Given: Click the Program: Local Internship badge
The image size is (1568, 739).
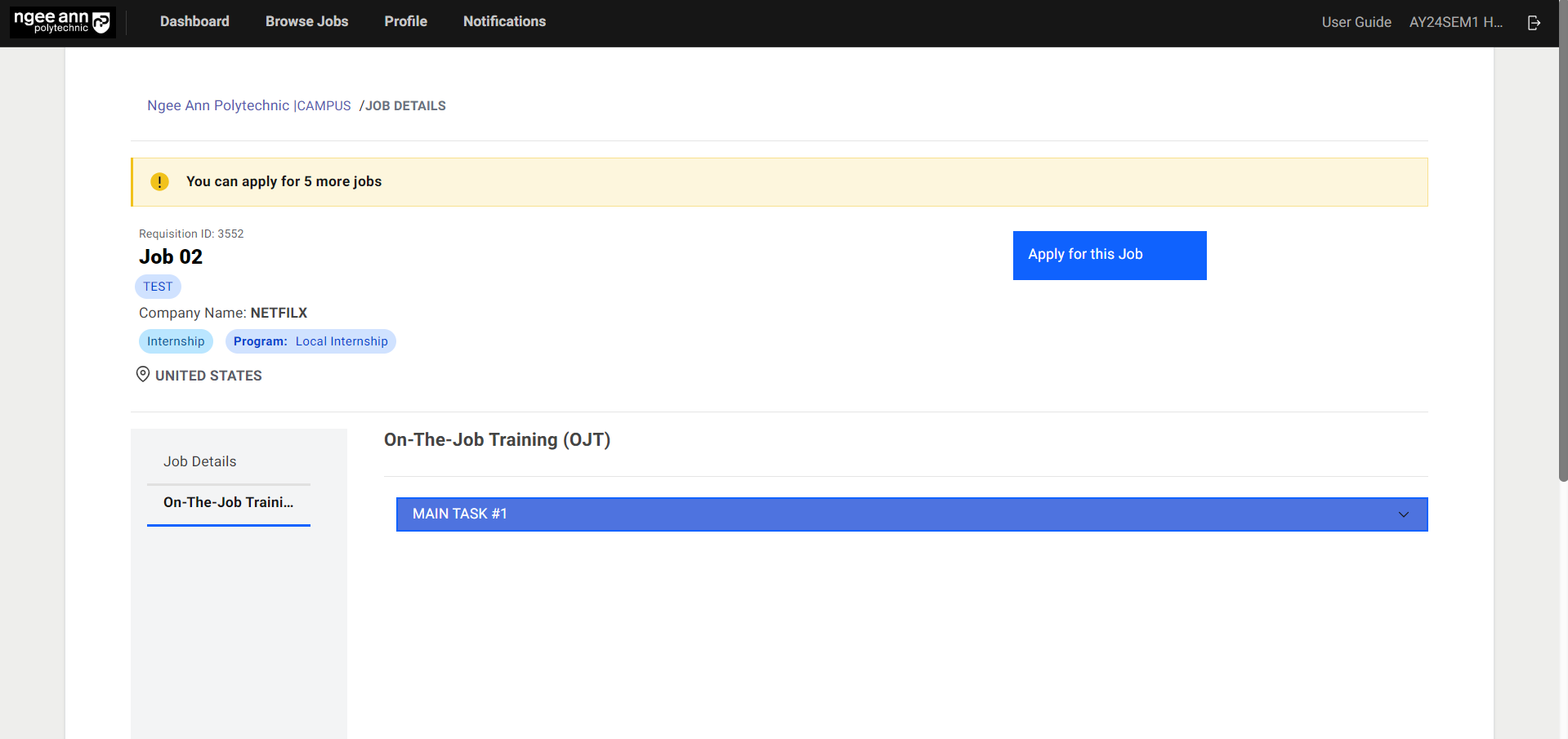Looking at the screenshot, I should 310,341.
